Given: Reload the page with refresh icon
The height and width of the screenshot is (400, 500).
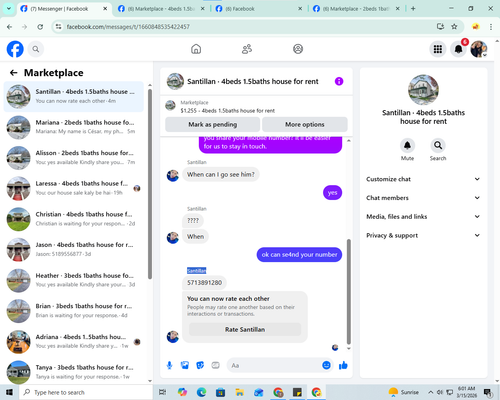Looking at the screenshot, I should 40,27.
